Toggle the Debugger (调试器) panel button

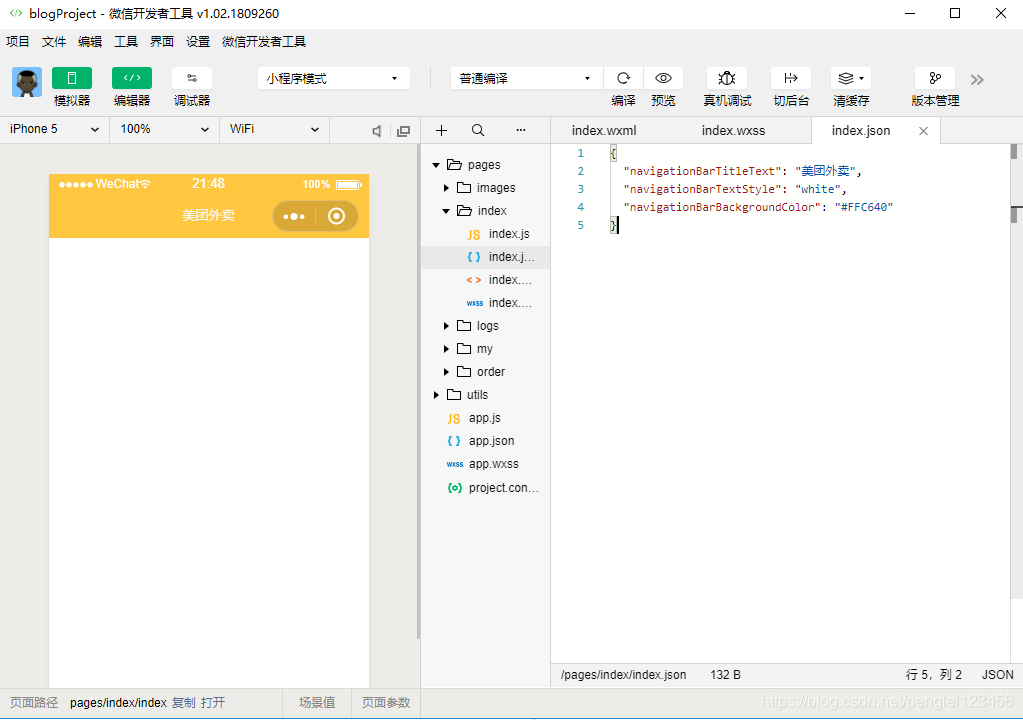[192, 78]
